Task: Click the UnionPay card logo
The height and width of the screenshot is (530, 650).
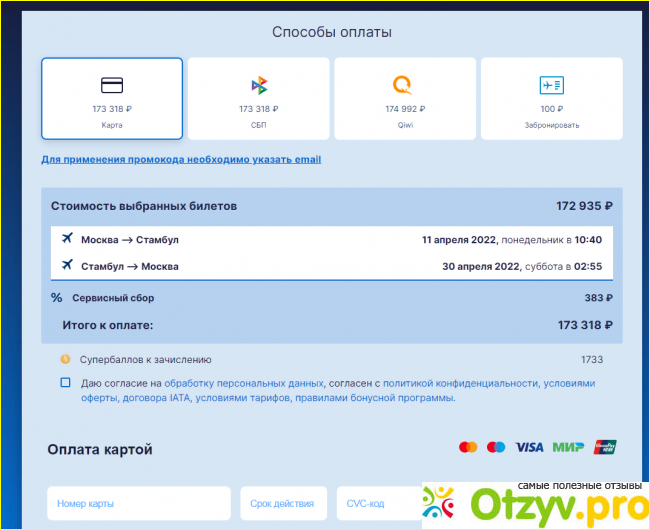Action: pyautogui.click(x=604, y=447)
